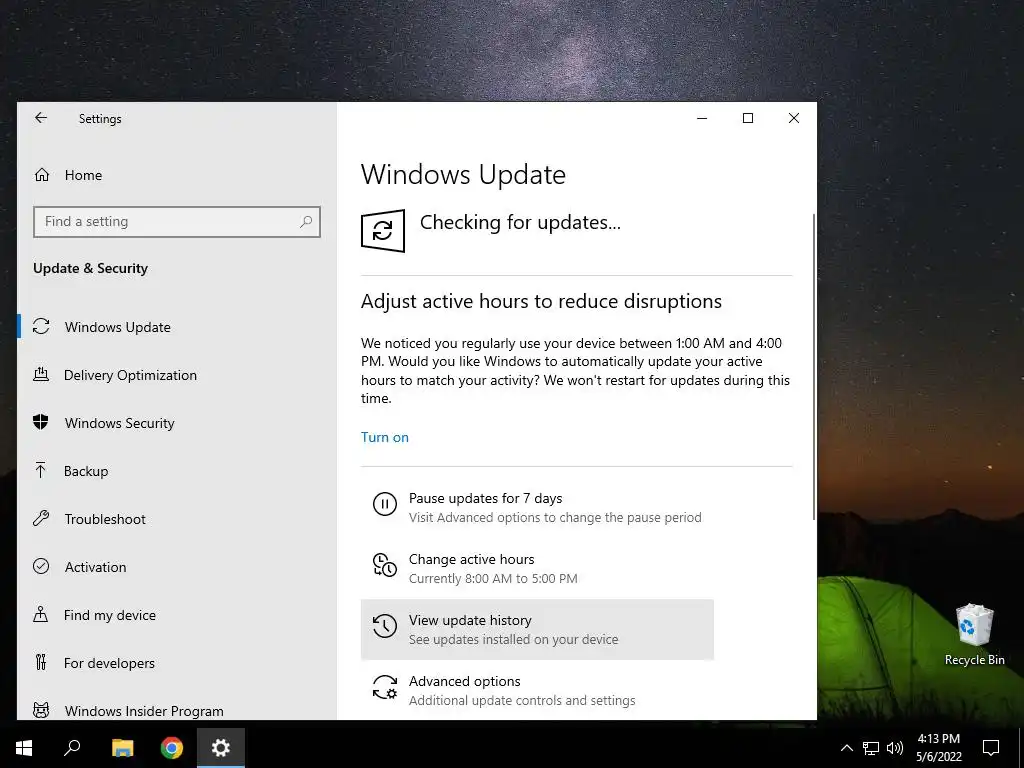Click the Settings gear on the taskbar
This screenshot has width=1024, height=768.
click(x=221, y=748)
